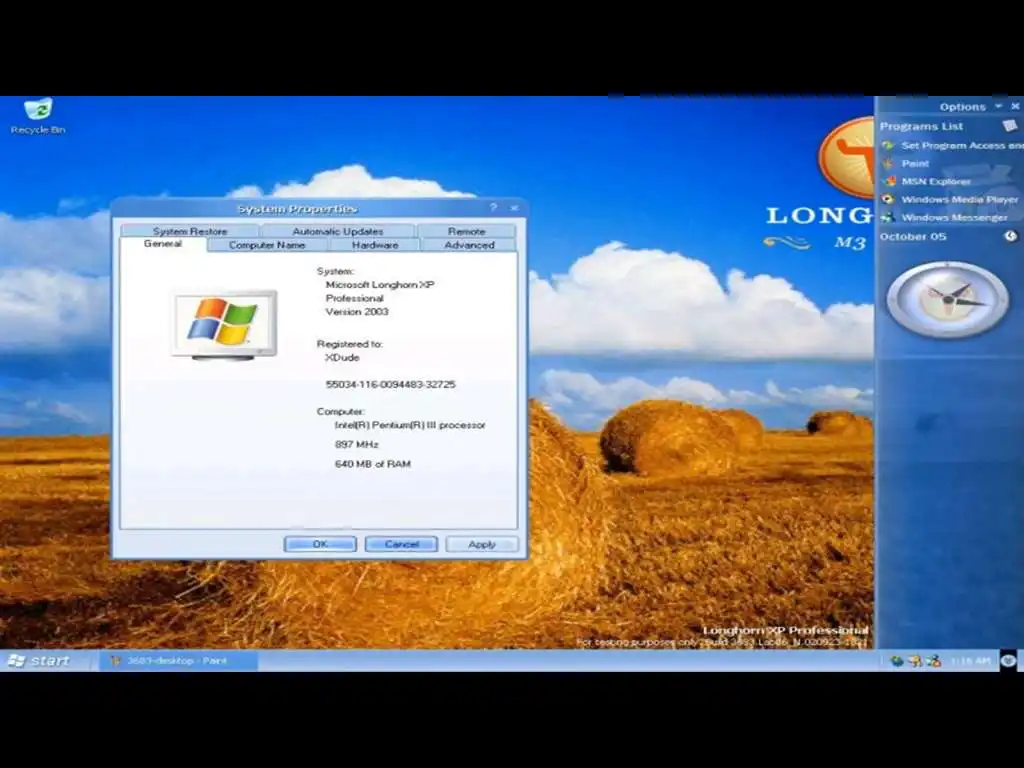Click the second system tray icon
The width and height of the screenshot is (1024, 768).
pos(916,661)
